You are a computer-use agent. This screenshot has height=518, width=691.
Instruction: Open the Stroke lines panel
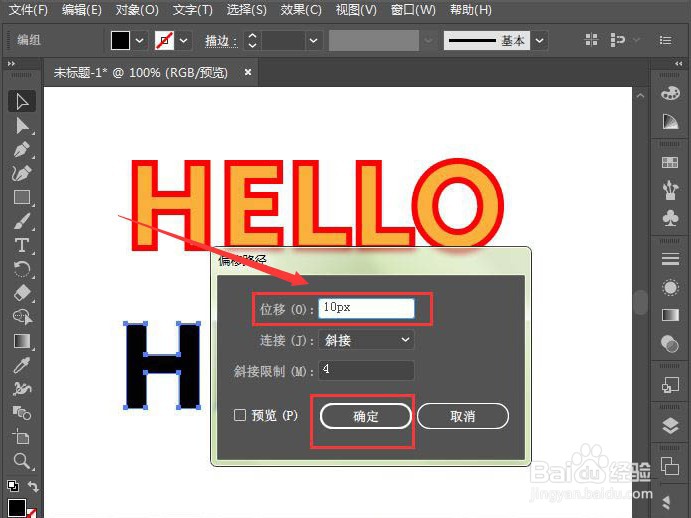(670, 259)
